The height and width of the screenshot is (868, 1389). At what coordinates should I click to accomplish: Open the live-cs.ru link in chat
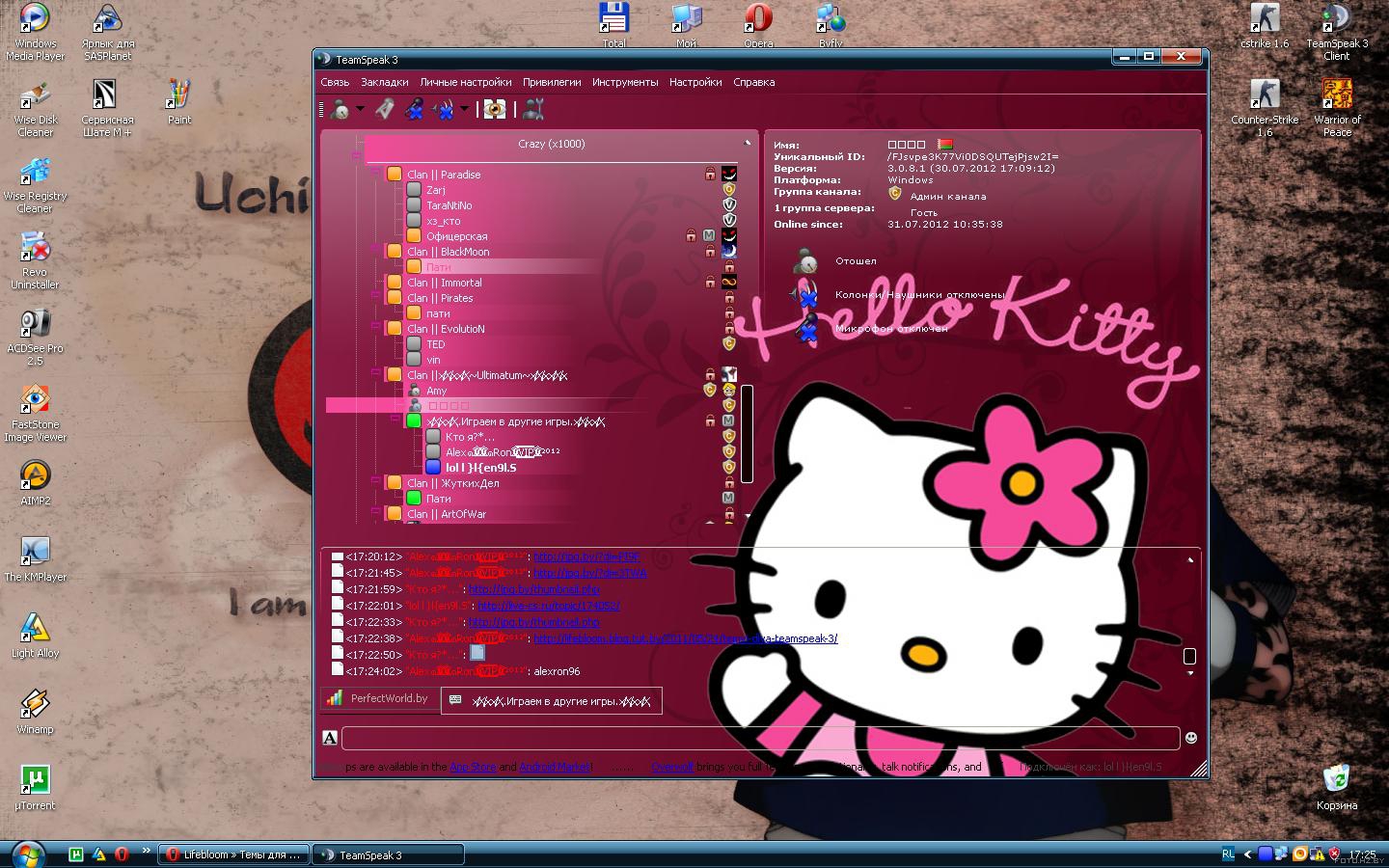coord(549,606)
